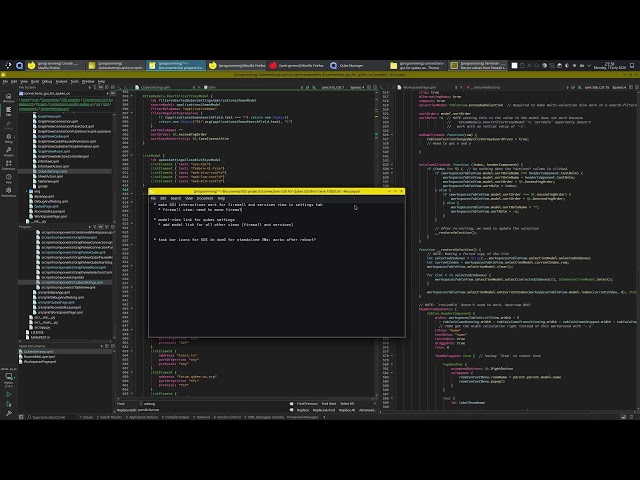Click Find Next button in find bar

[329, 404]
